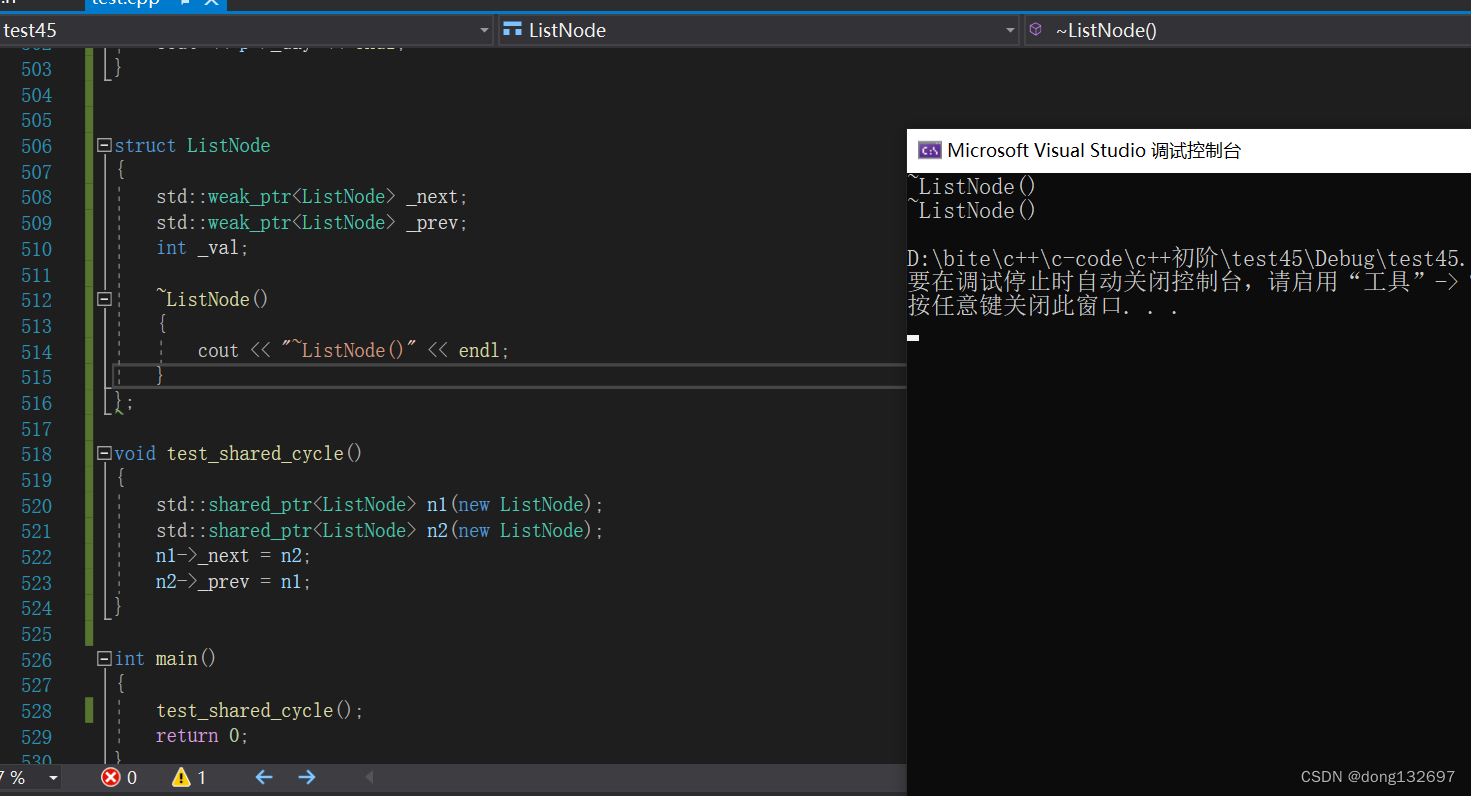Click the n1 shared_ptr declaration line
The width and height of the screenshot is (1471, 796).
[x=380, y=505]
